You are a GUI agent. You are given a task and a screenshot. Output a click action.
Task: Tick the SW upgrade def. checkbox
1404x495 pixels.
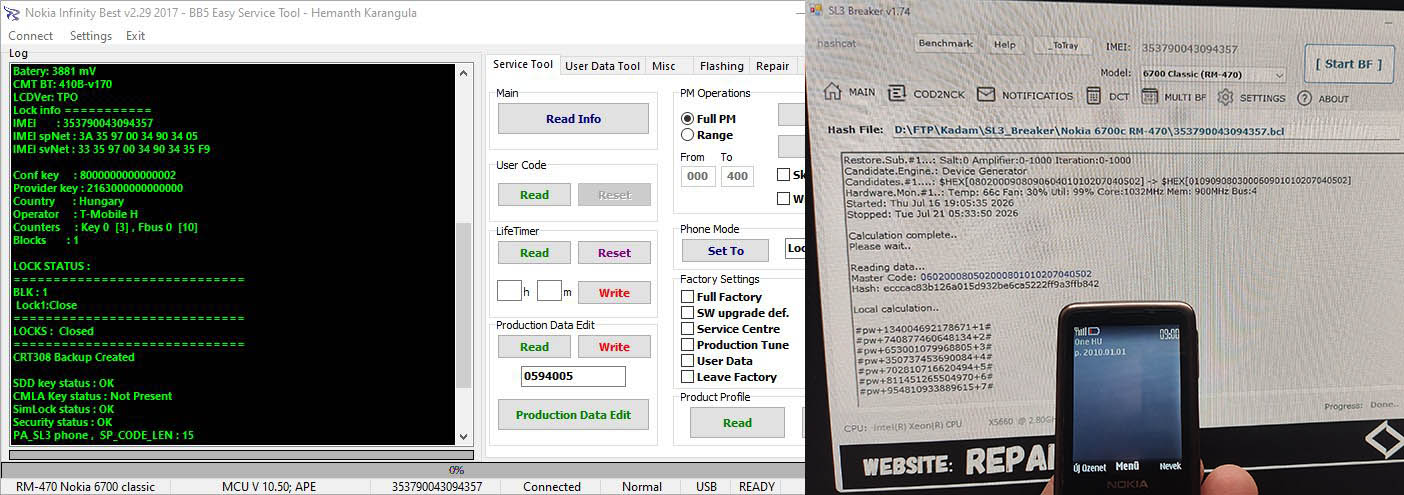click(x=687, y=313)
